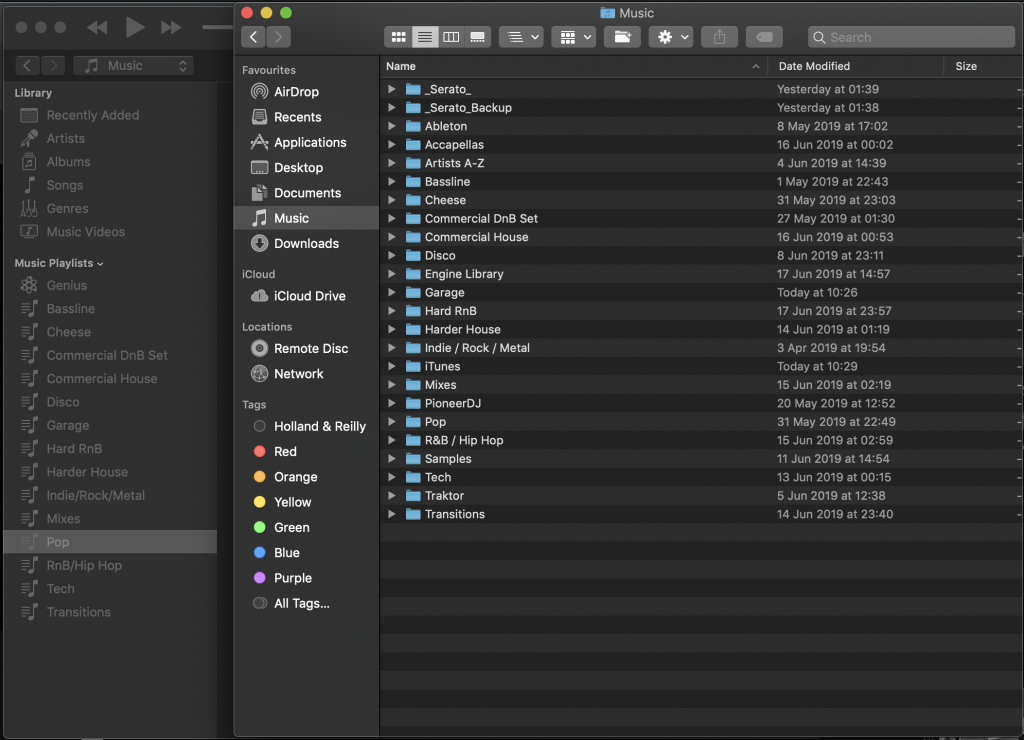Switch Finder to column view
Screen dimensions: 1024x740
click(x=451, y=36)
